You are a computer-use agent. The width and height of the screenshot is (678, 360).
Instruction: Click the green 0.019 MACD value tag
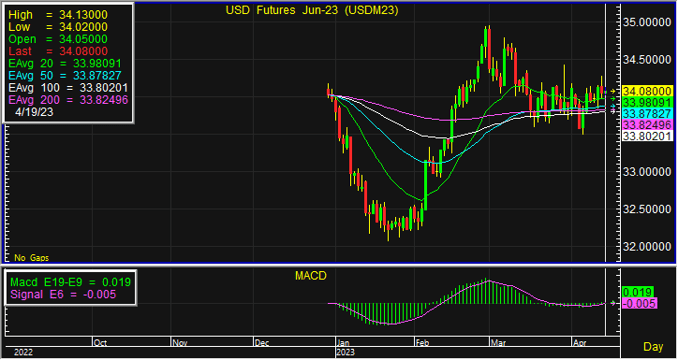tap(637, 292)
